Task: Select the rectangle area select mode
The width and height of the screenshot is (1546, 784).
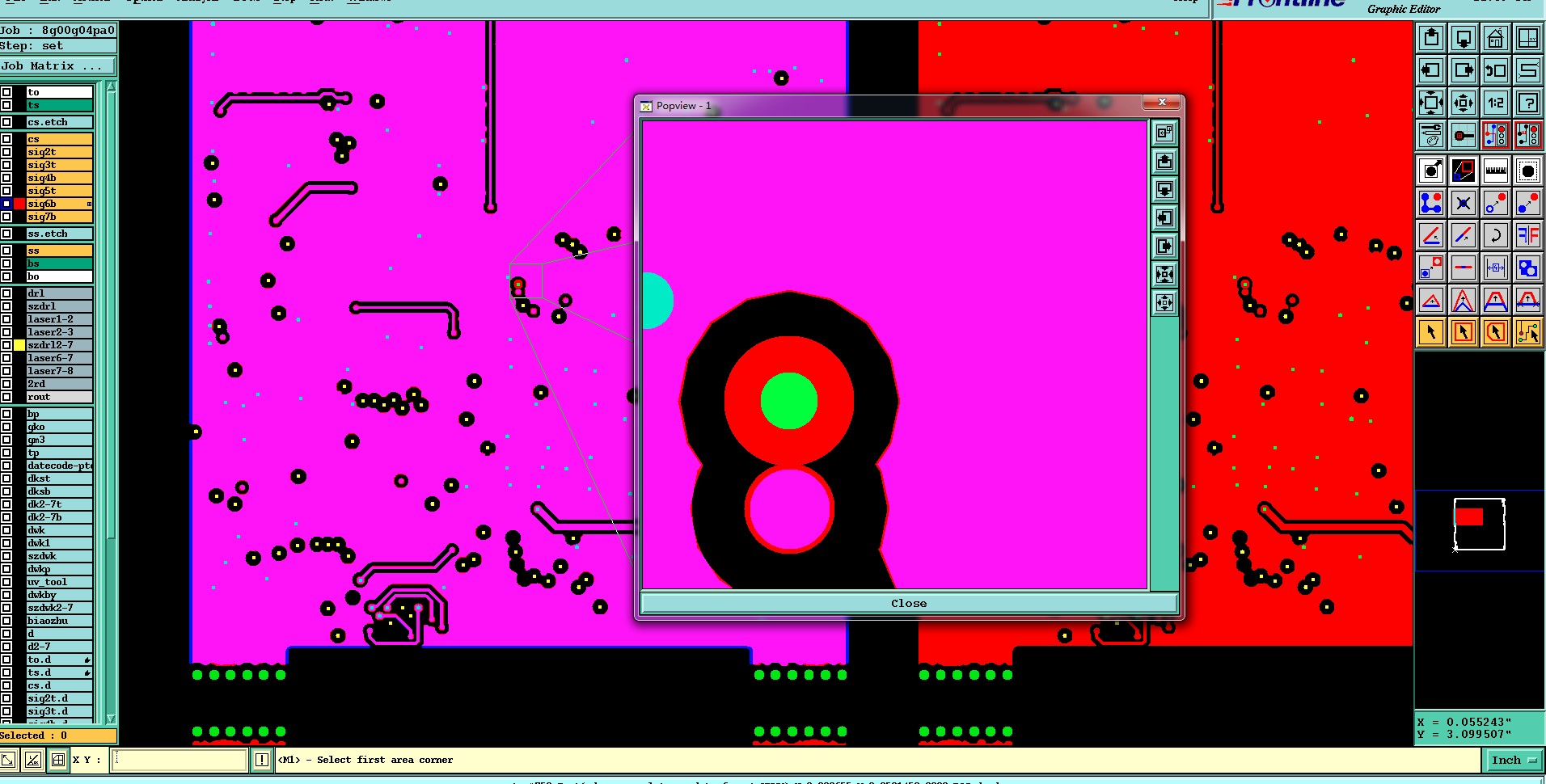Action: point(1464,332)
